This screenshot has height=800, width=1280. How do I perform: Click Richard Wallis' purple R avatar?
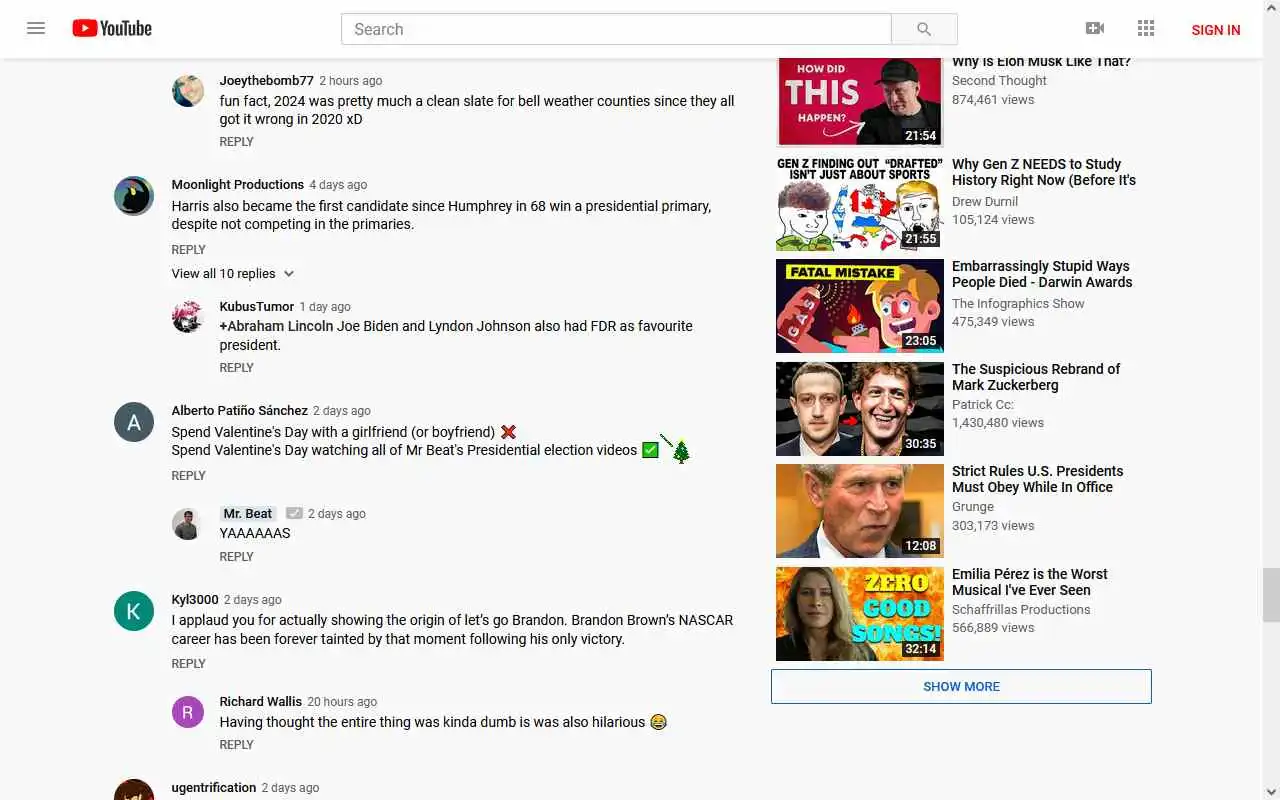click(188, 713)
